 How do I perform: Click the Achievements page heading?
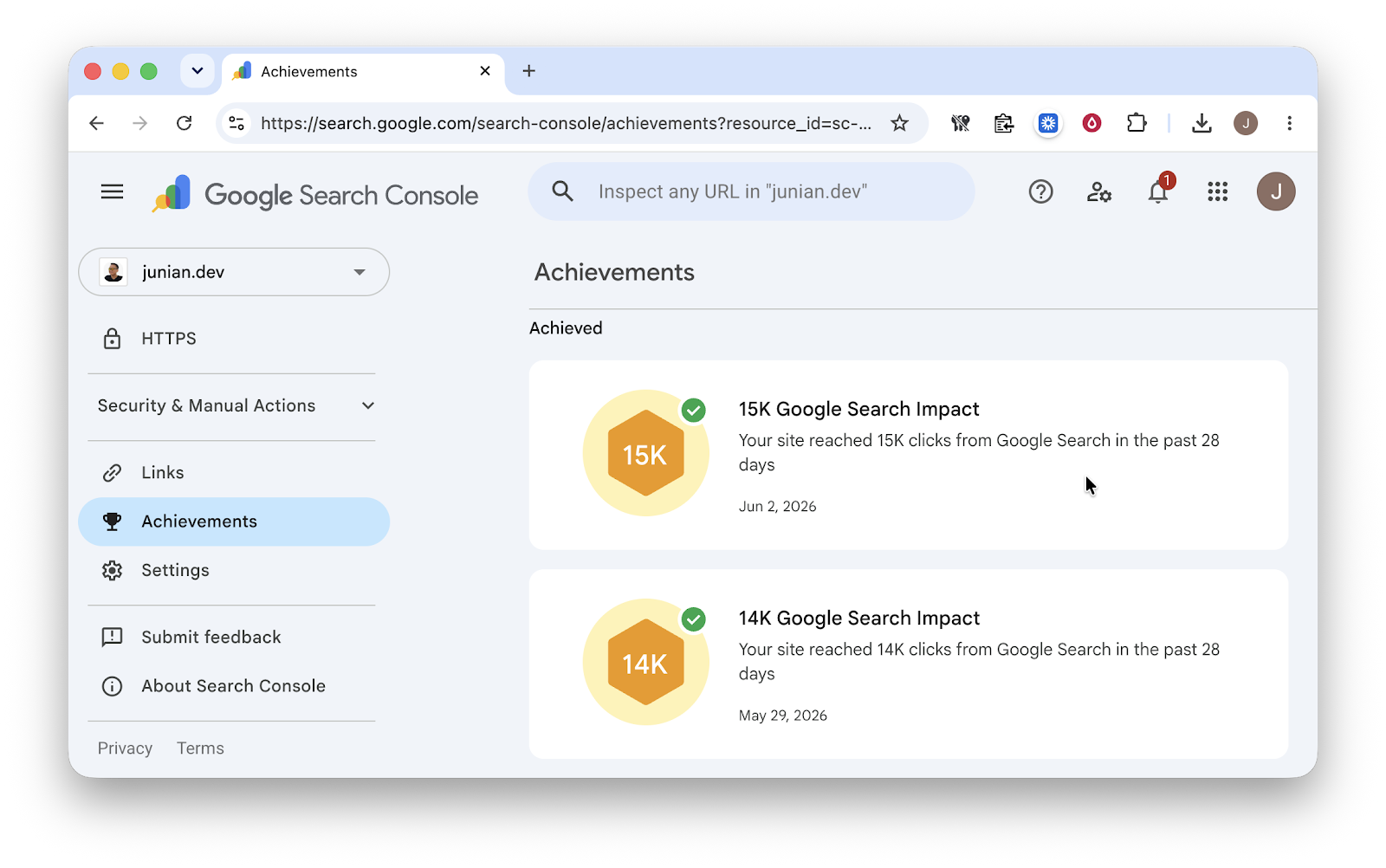[614, 272]
